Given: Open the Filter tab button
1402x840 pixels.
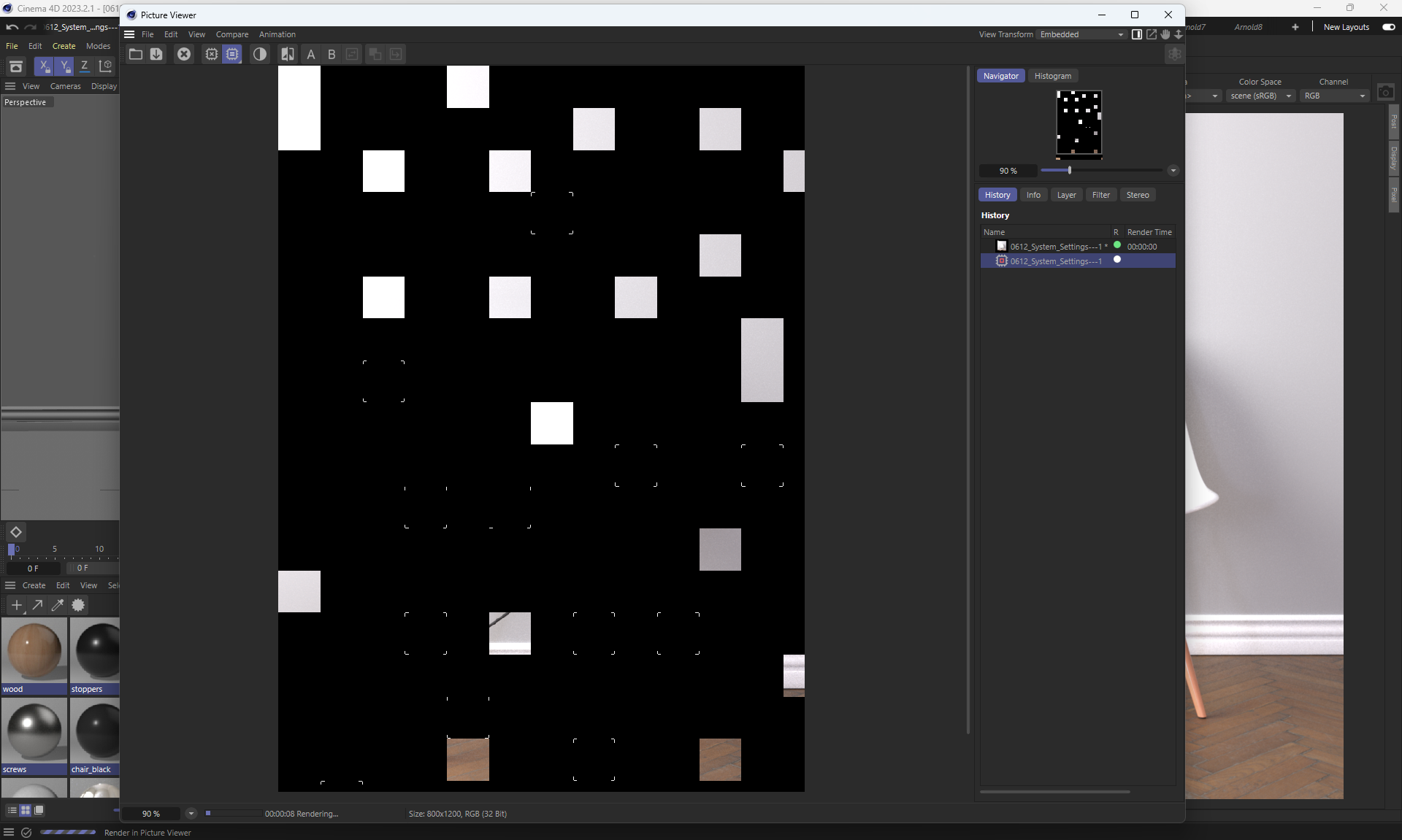Looking at the screenshot, I should [x=1100, y=195].
